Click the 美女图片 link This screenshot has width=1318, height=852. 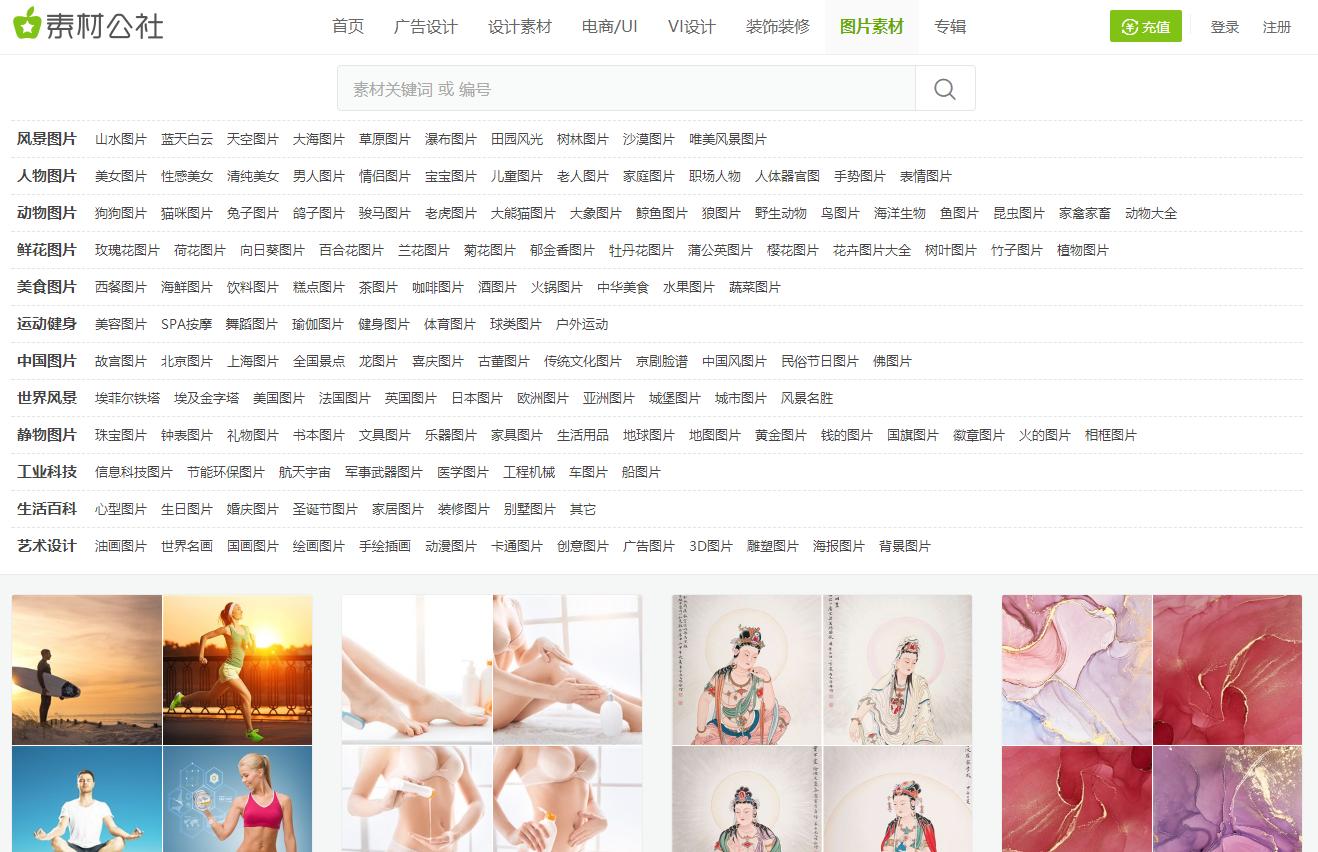119,176
